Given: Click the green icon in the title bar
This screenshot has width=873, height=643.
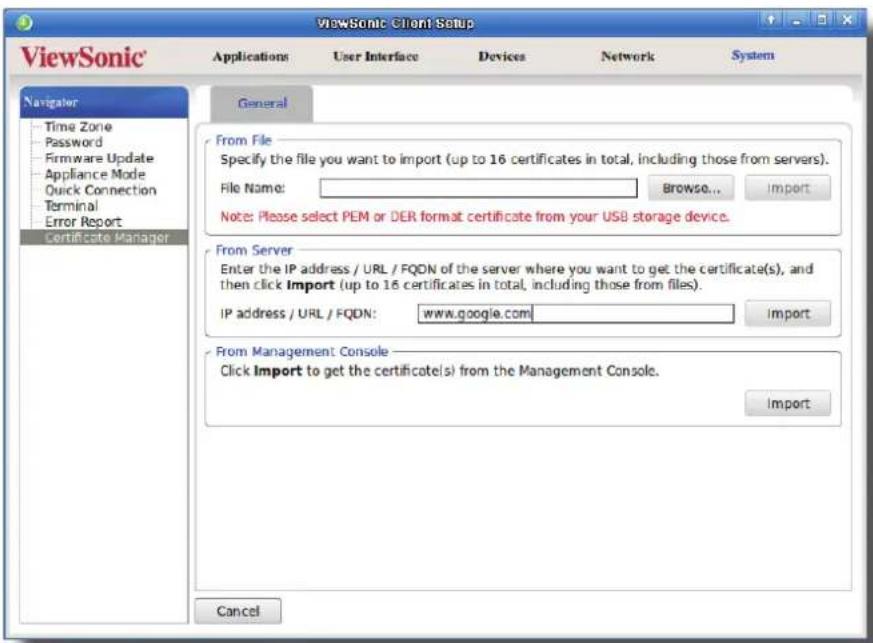Looking at the screenshot, I should point(24,23).
